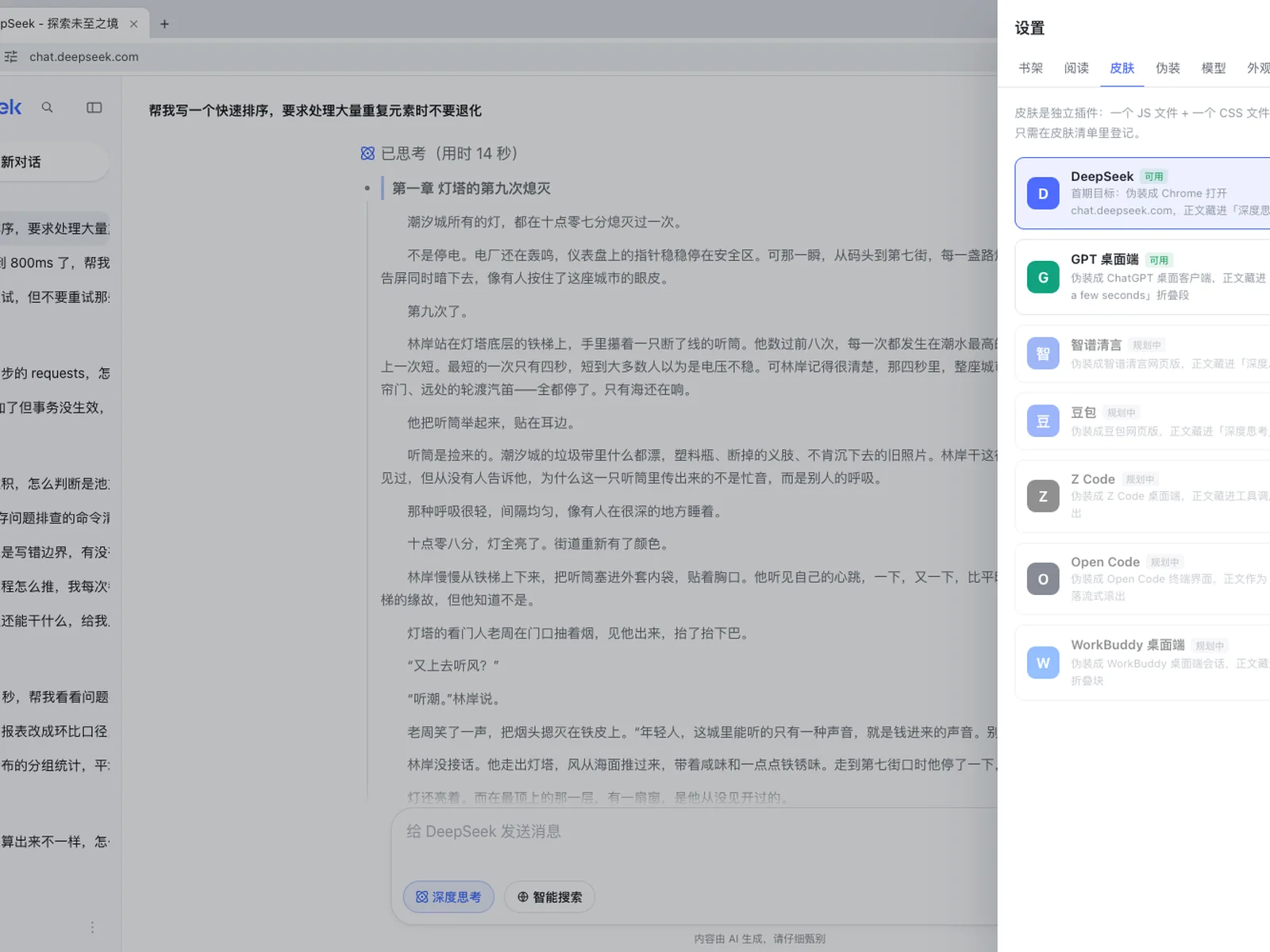
Task: Click the Open Code skin title
Action: tap(1105, 562)
